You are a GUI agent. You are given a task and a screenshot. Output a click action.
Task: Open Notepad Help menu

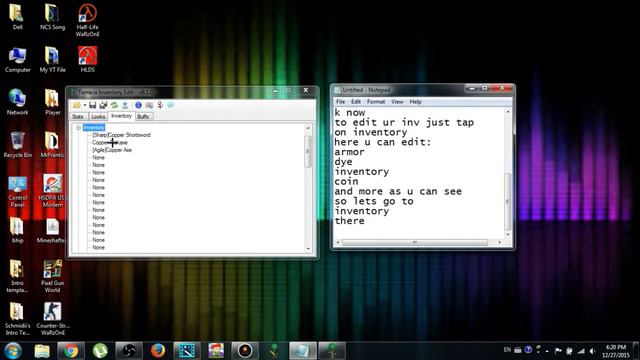point(416,102)
